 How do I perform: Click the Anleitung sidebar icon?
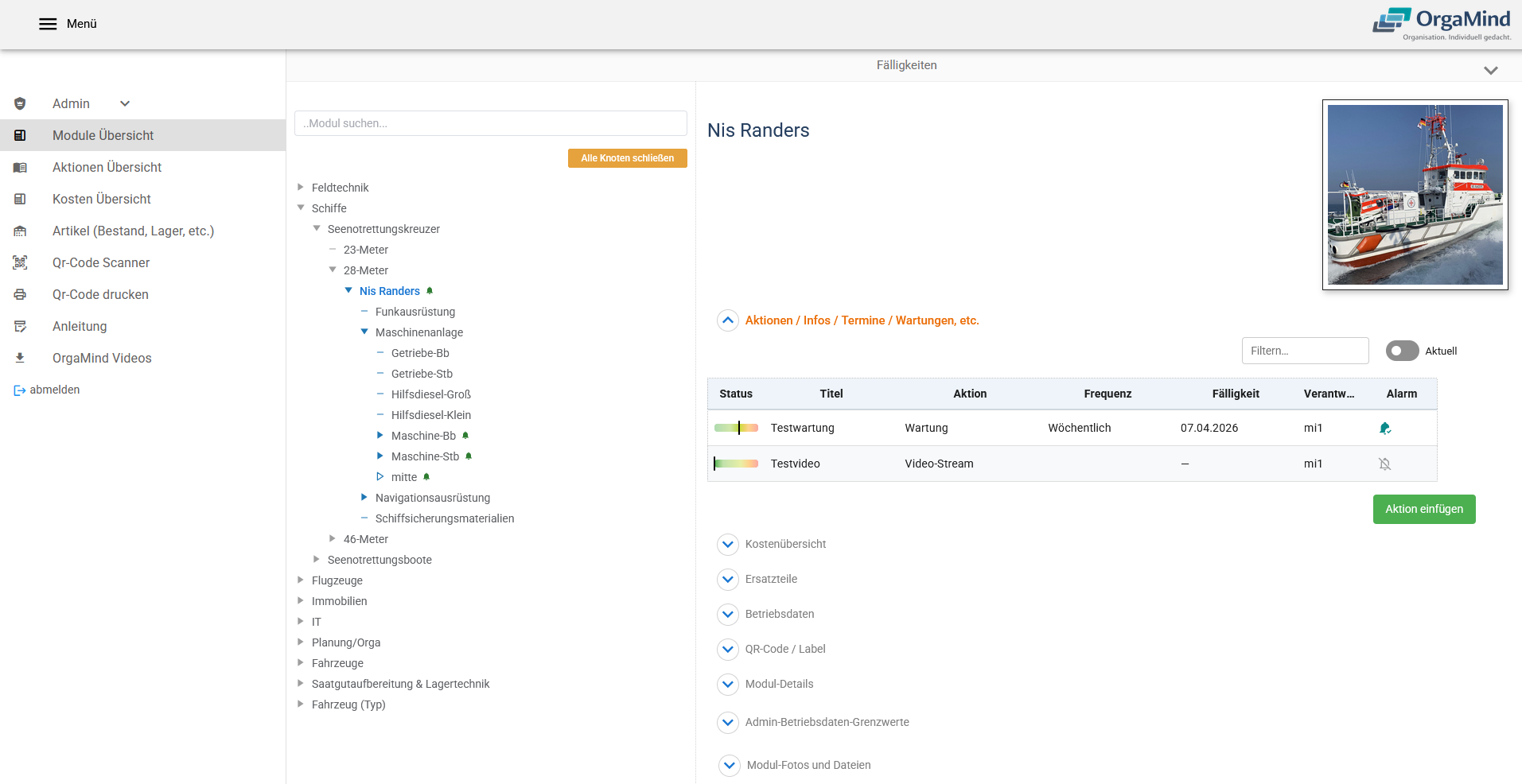(x=20, y=326)
